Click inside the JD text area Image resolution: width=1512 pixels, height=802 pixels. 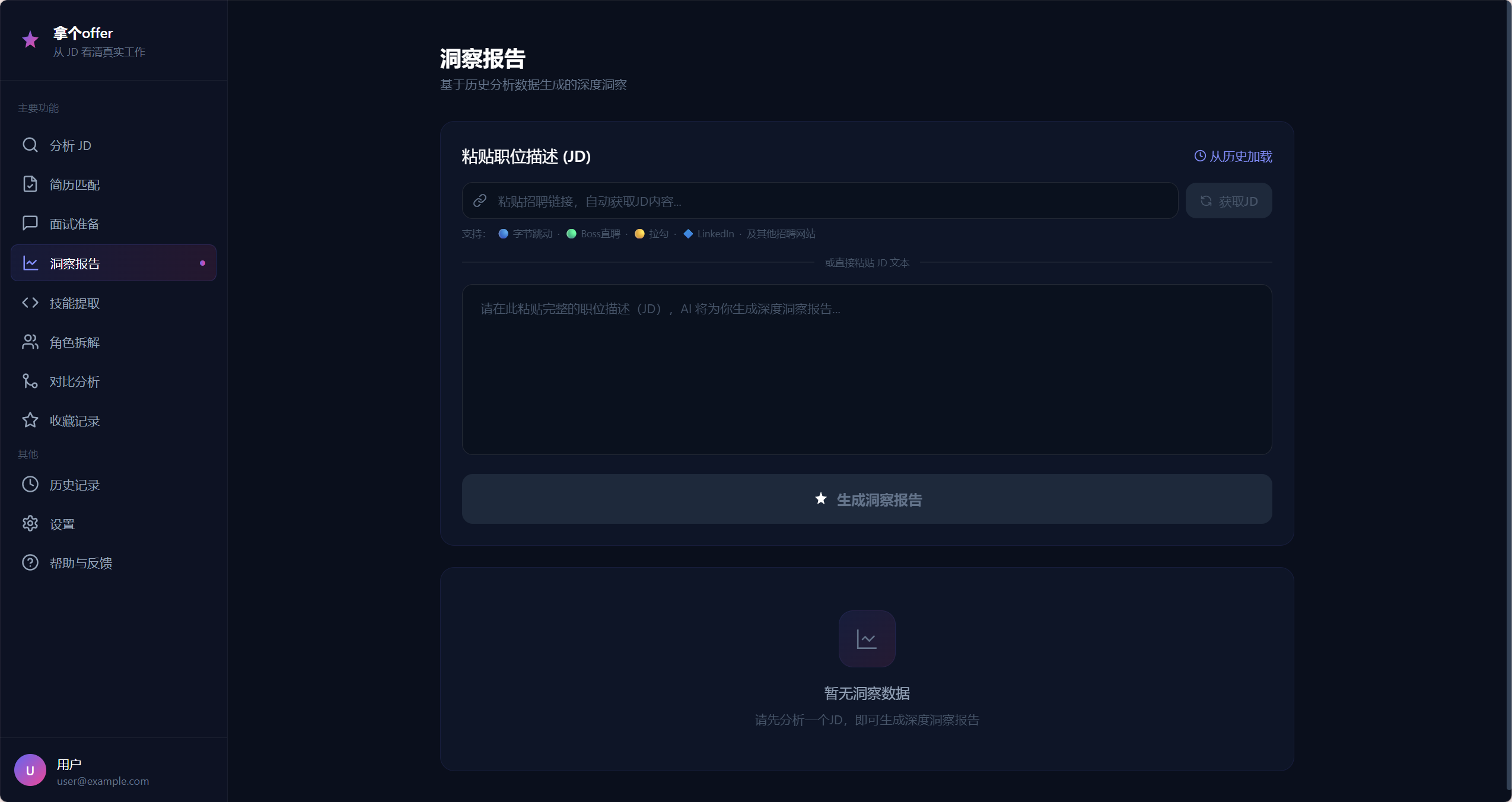point(867,370)
